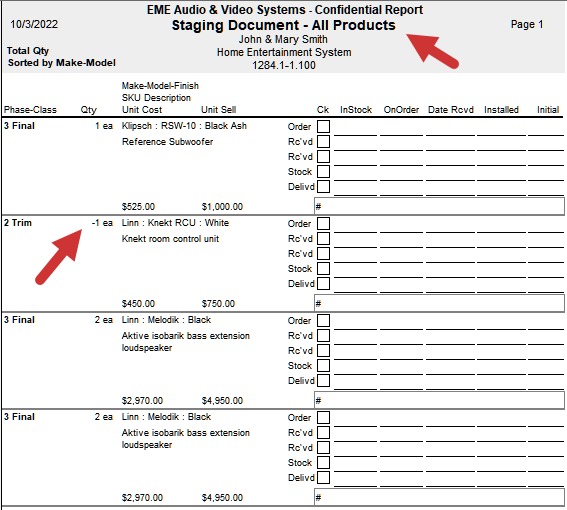The image size is (567, 510).
Task: Click the 'InStock' column header
Action: (x=356, y=110)
